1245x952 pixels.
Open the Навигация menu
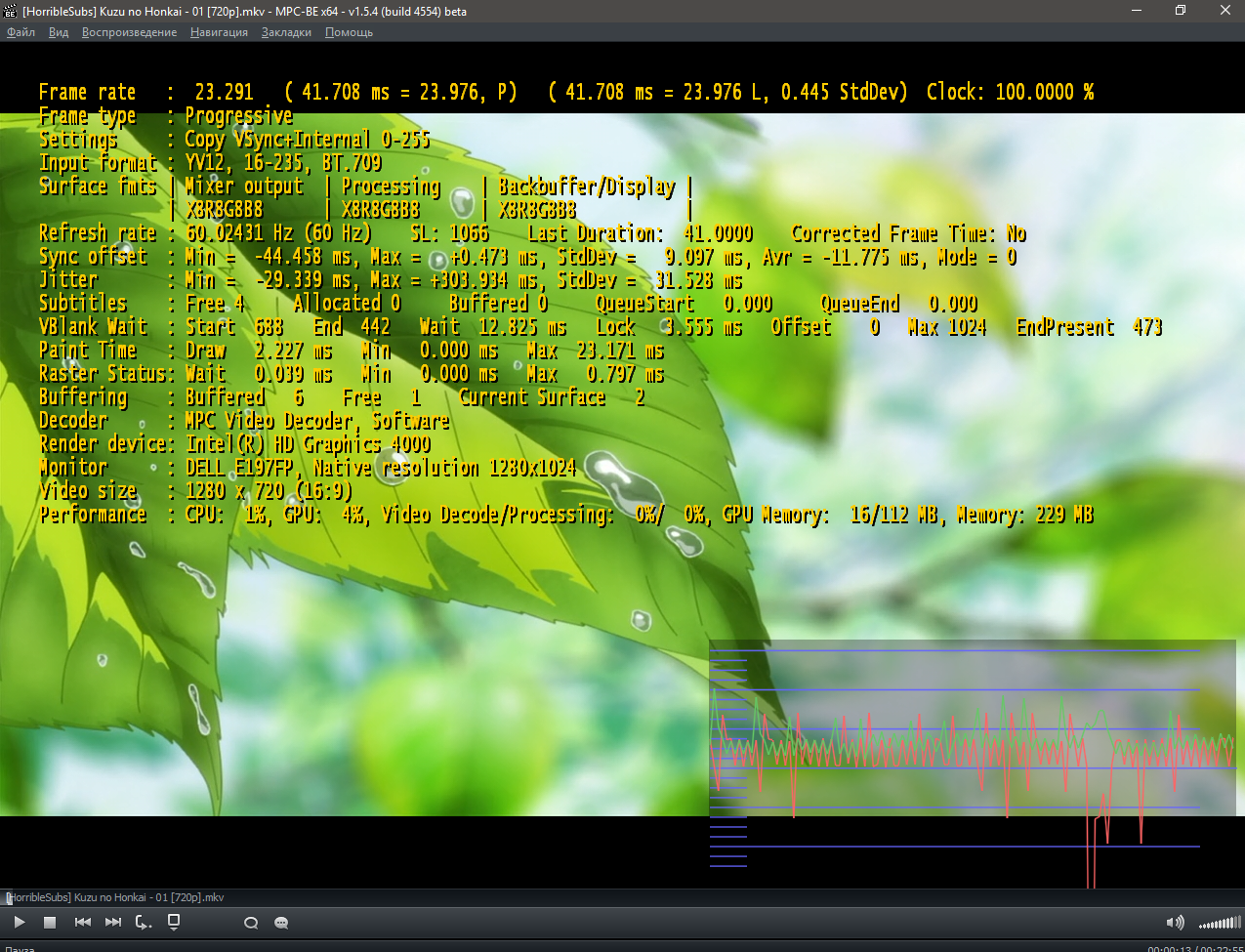pos(219,32)
